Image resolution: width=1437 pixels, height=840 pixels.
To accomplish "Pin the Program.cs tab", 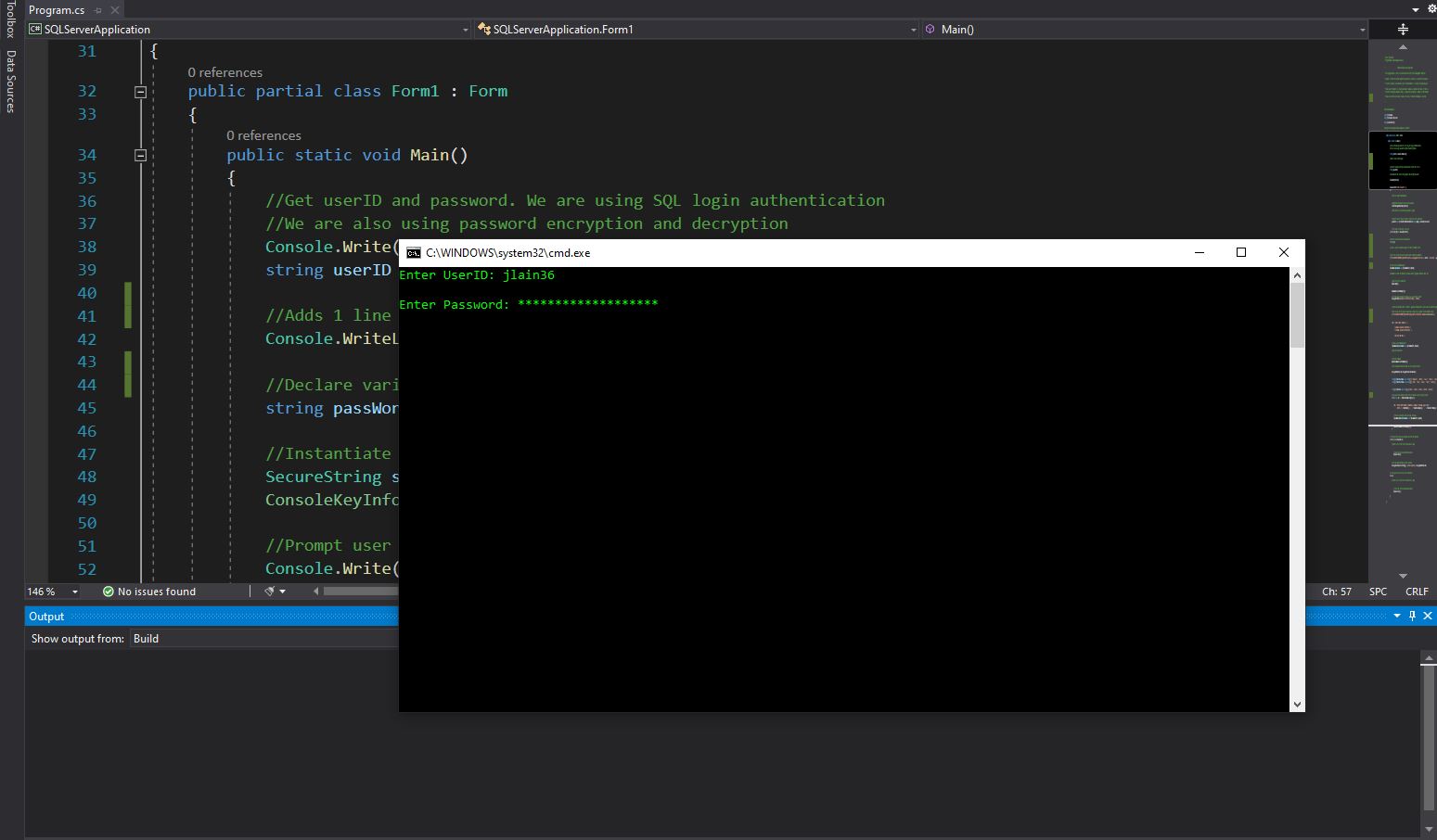I will coord(97,10).
